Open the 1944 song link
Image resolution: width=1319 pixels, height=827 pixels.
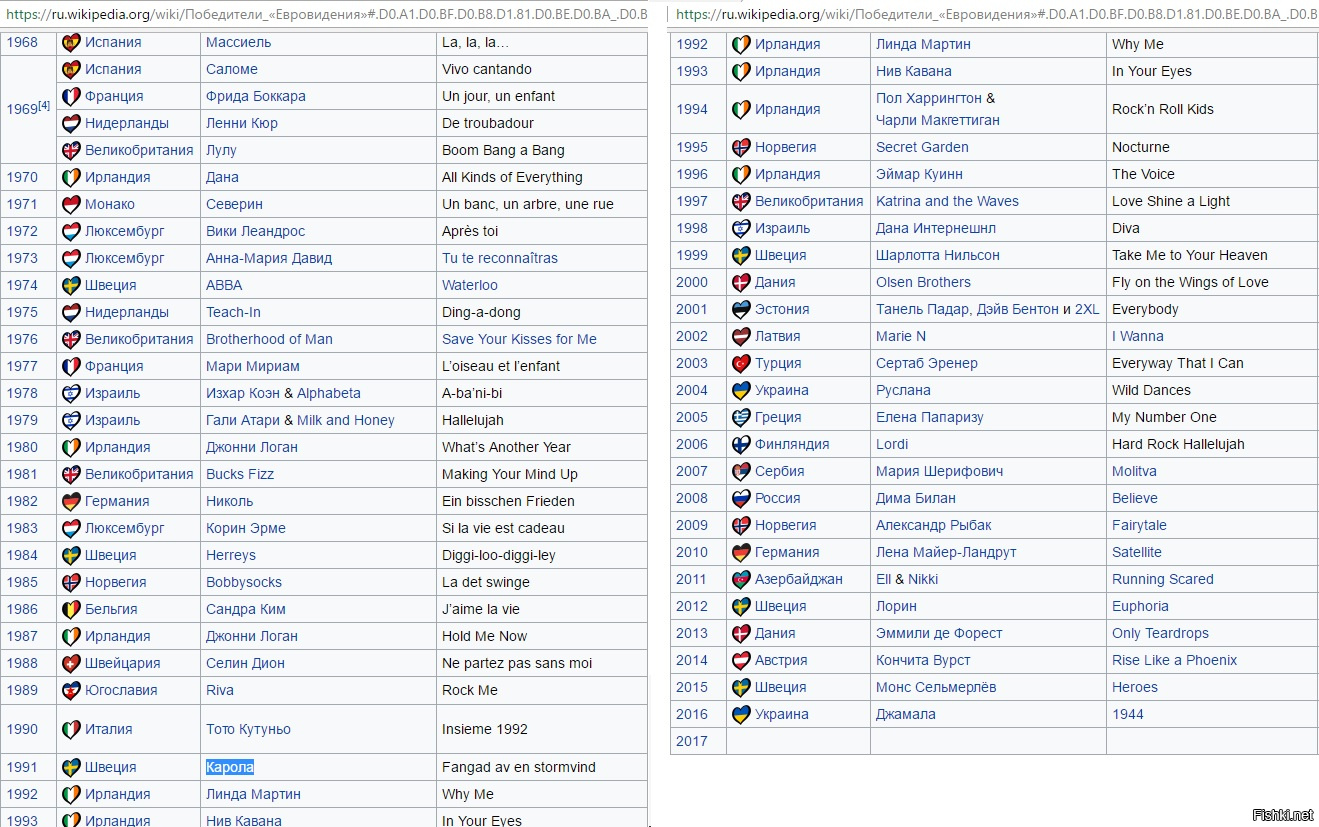pos(1128,715)
